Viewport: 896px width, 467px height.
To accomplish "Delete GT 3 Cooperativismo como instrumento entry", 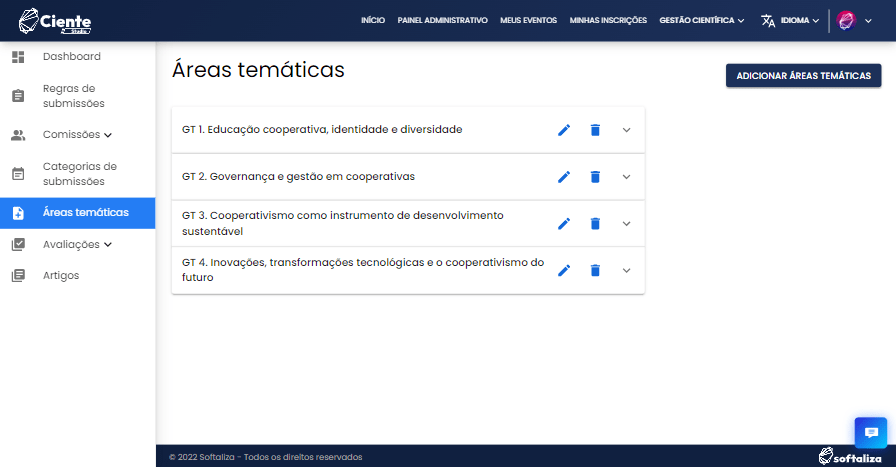I will click(x=595, y=223).
